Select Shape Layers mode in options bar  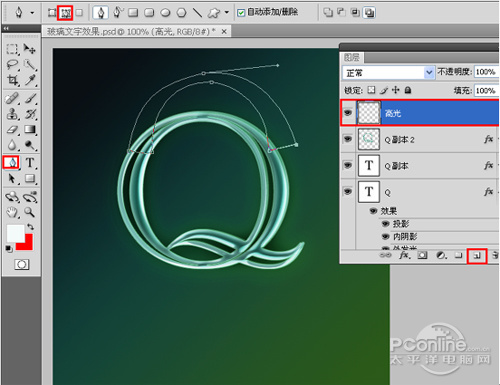52,13
